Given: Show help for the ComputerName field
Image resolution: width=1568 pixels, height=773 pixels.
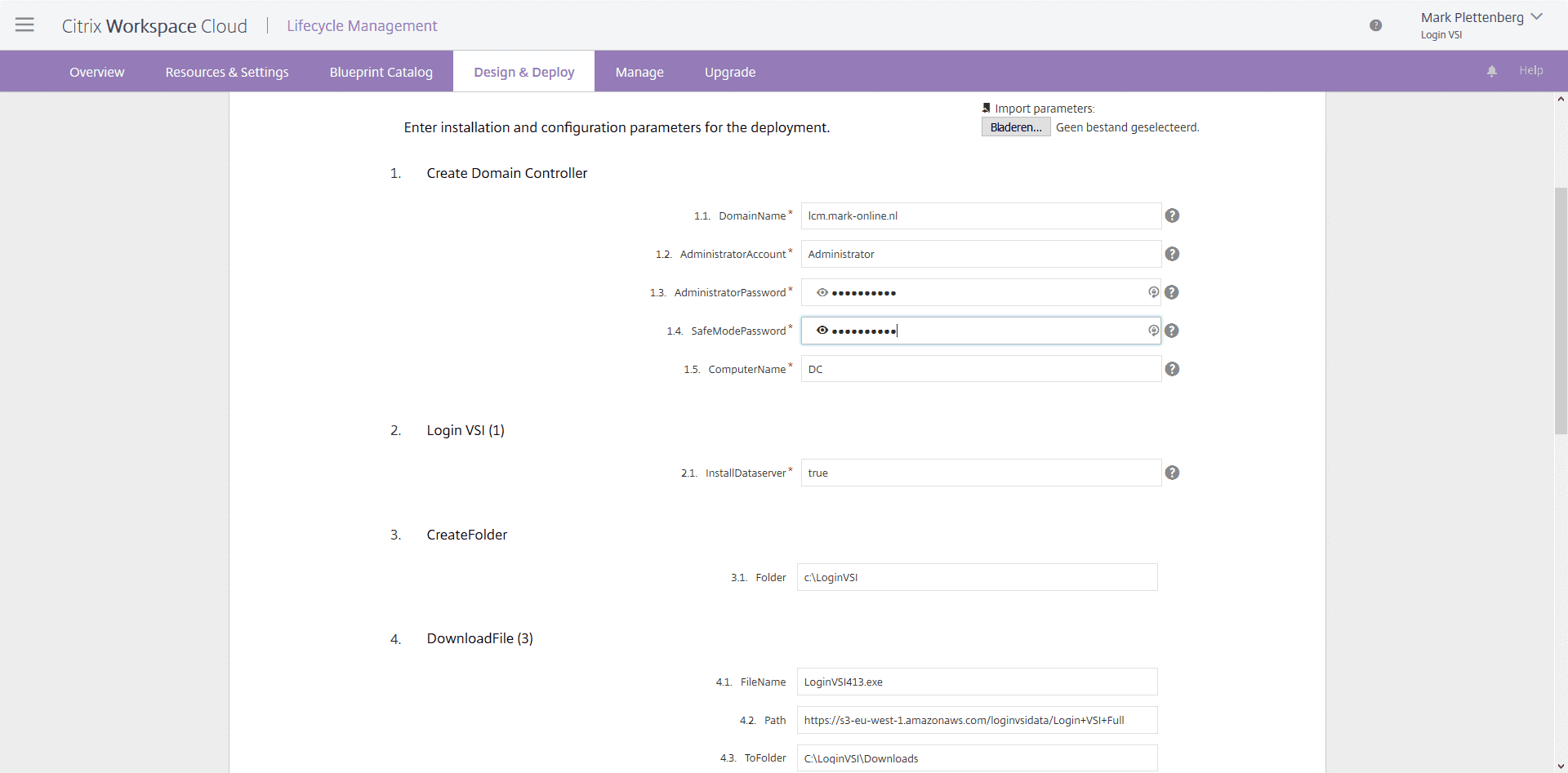Looking at the screenshot, I should click(1172, 369).
